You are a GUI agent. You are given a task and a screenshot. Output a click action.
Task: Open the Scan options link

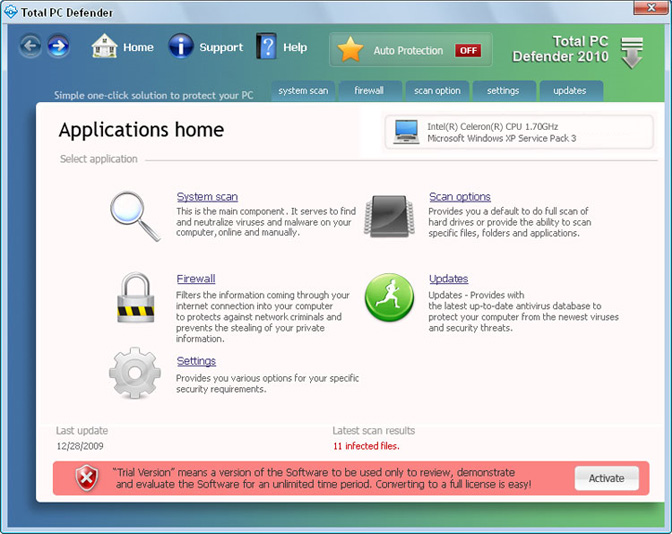pyautogui.click(x=460, y=197)
